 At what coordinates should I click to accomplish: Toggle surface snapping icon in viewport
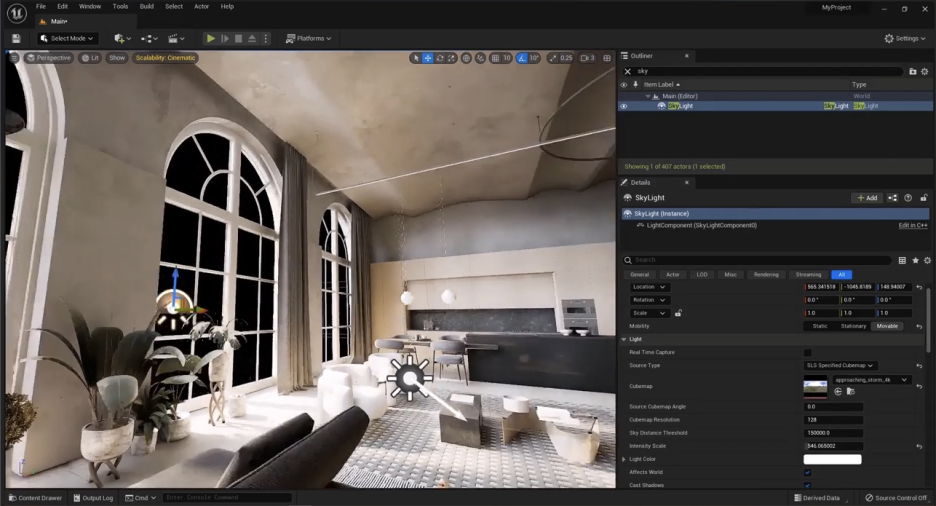pos(481,58)
